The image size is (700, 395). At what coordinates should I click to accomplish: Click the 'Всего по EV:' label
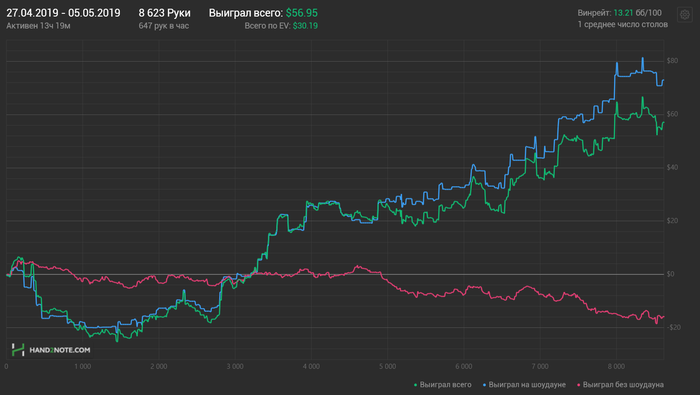(x=267, y=26)
